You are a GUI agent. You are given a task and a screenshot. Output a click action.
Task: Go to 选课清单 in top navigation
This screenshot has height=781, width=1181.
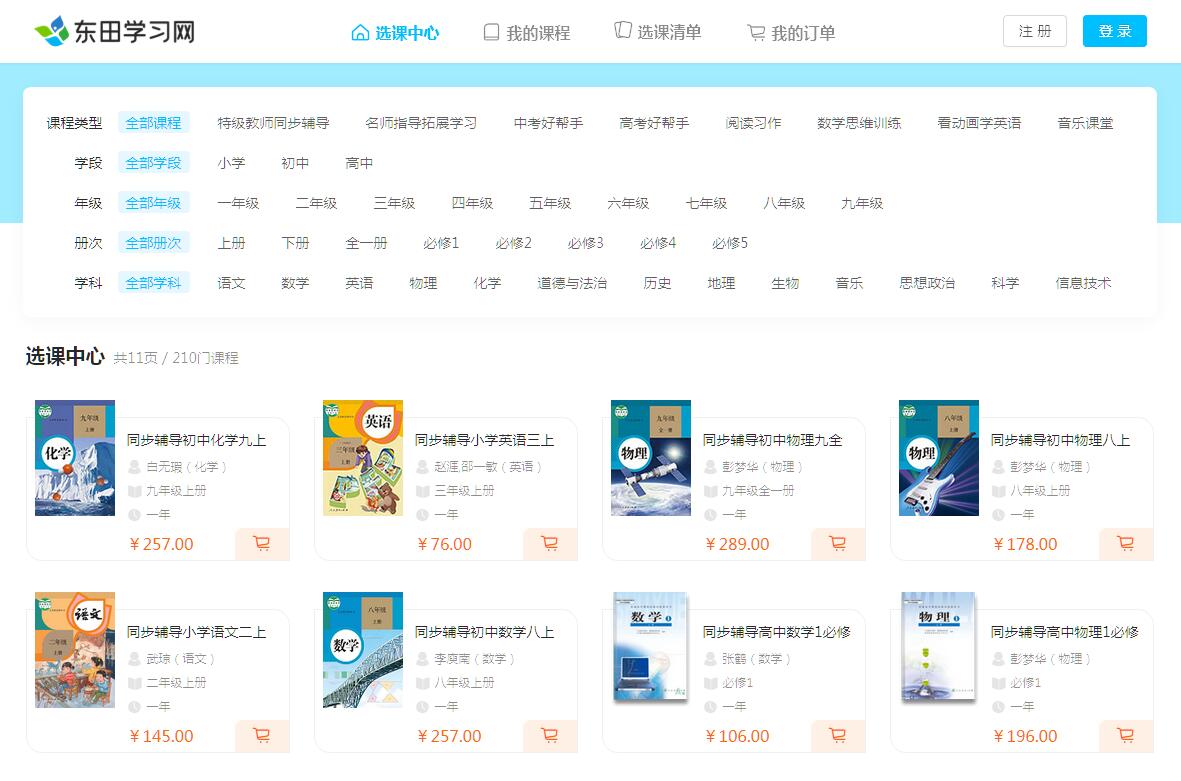point(657,32)
